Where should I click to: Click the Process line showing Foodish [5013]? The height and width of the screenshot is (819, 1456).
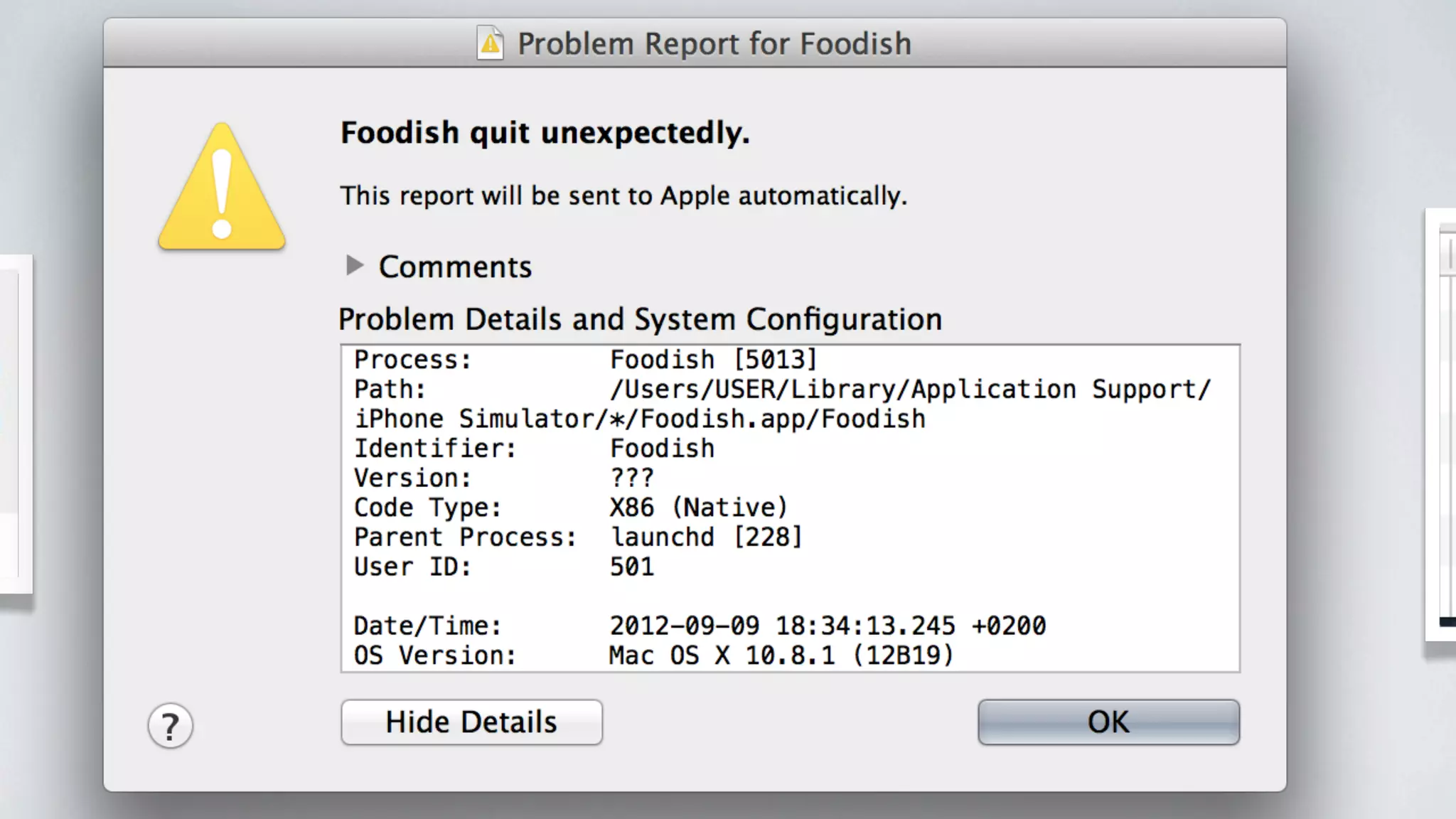585,360
